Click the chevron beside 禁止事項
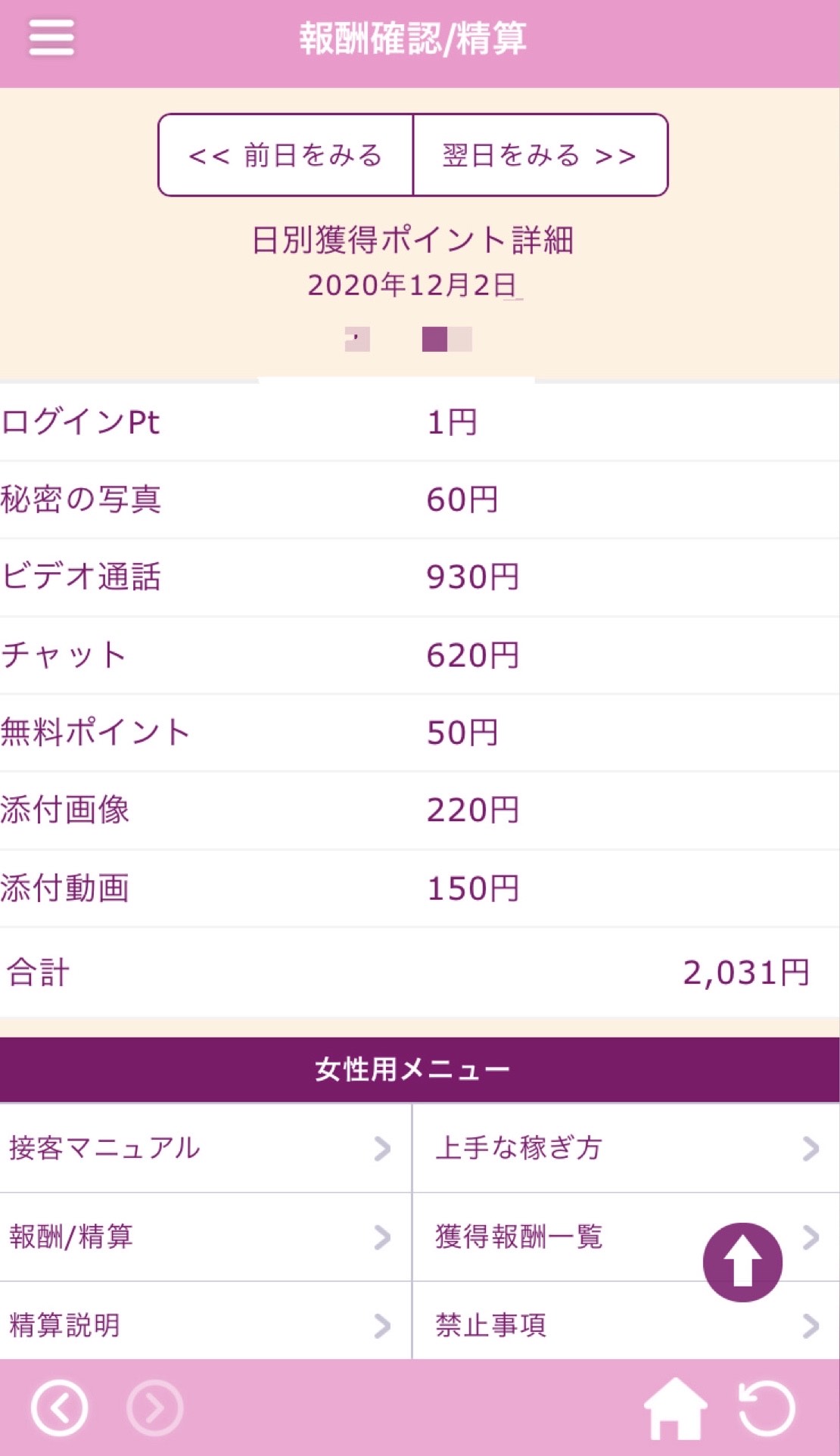Viewport: 840px width, 1456px height. click(x=810, y=1325)
